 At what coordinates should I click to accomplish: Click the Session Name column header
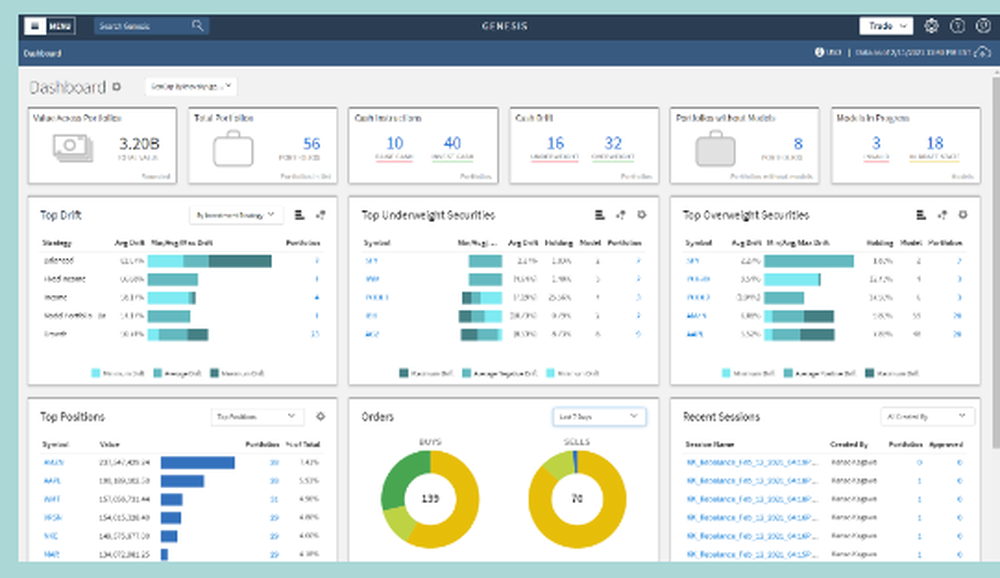coord(709,445)
